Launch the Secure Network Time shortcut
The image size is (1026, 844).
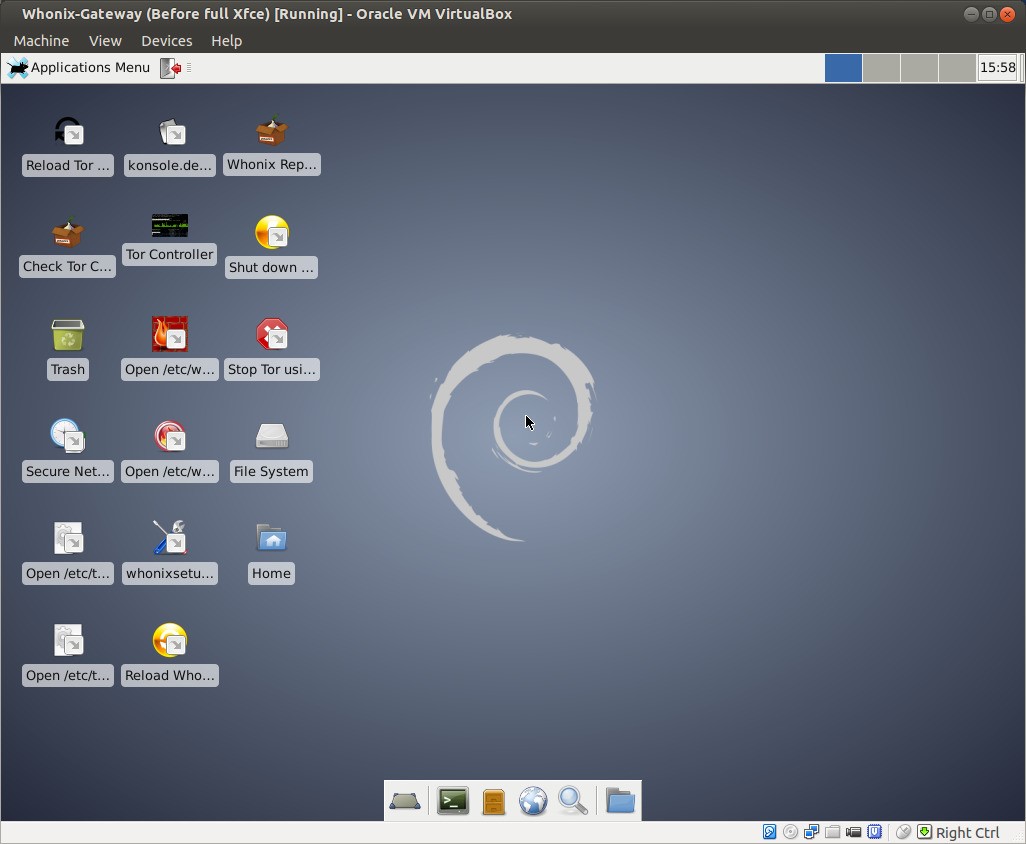pyautogui.click(x=68, y=437)
